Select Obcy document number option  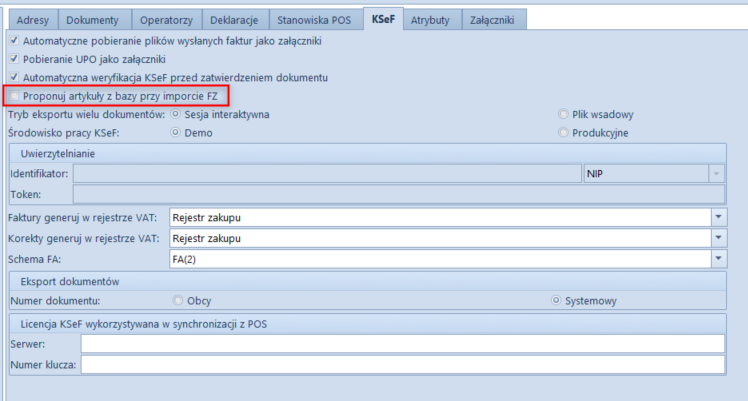coord(178,300)
